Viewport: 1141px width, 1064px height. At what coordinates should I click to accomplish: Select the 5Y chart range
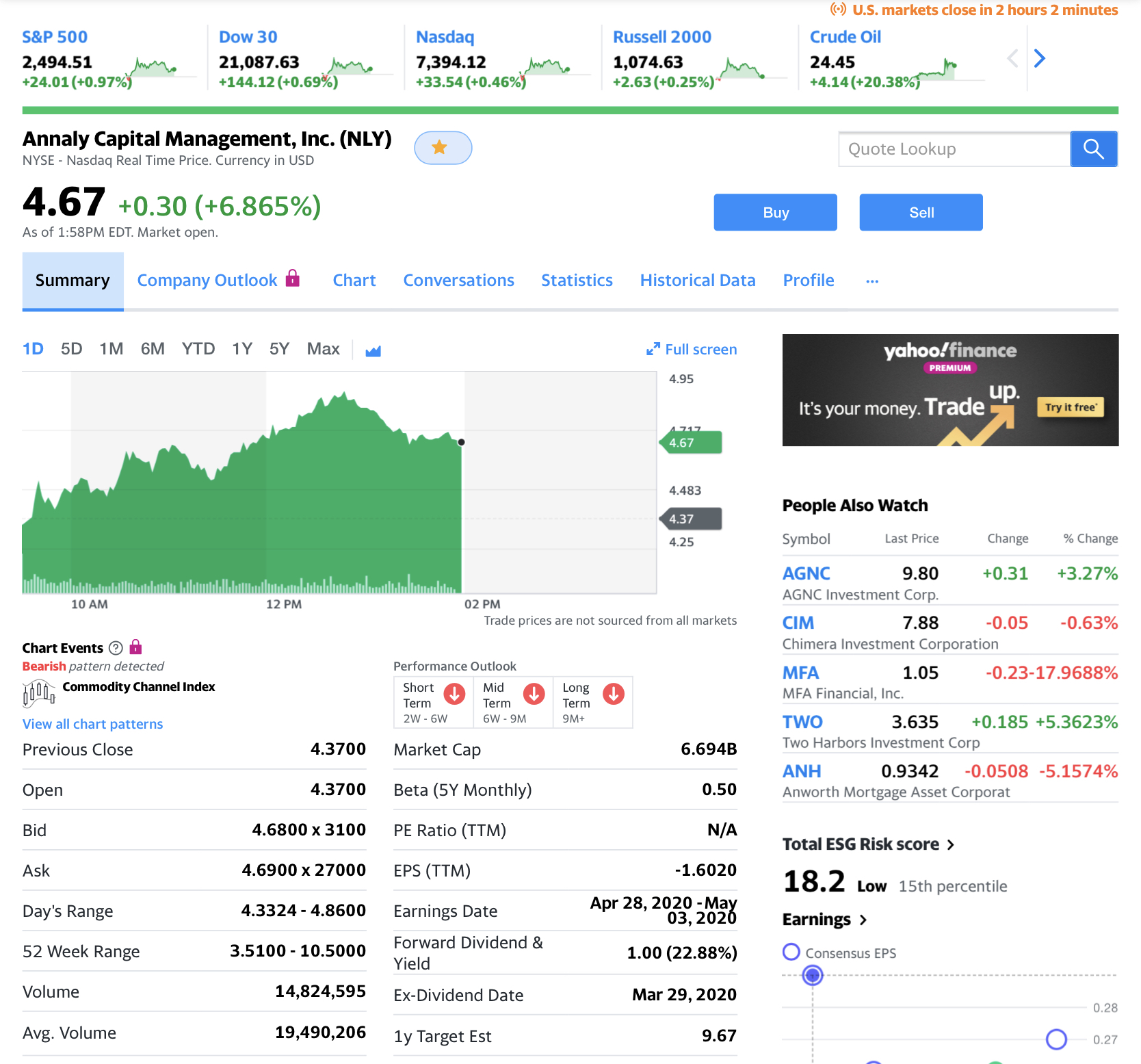tap(279, 350)
